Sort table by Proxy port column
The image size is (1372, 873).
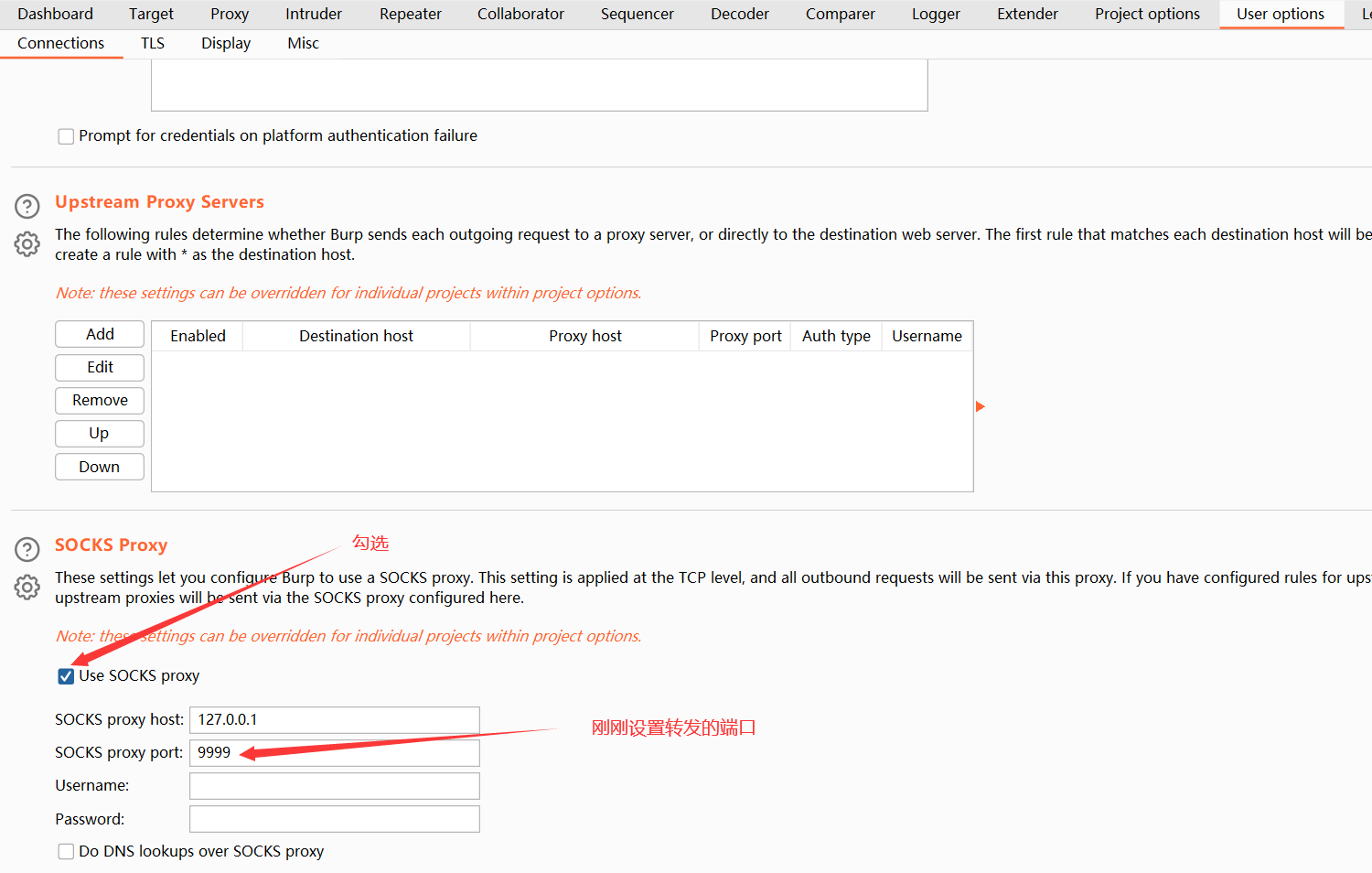tap(745, 336)
